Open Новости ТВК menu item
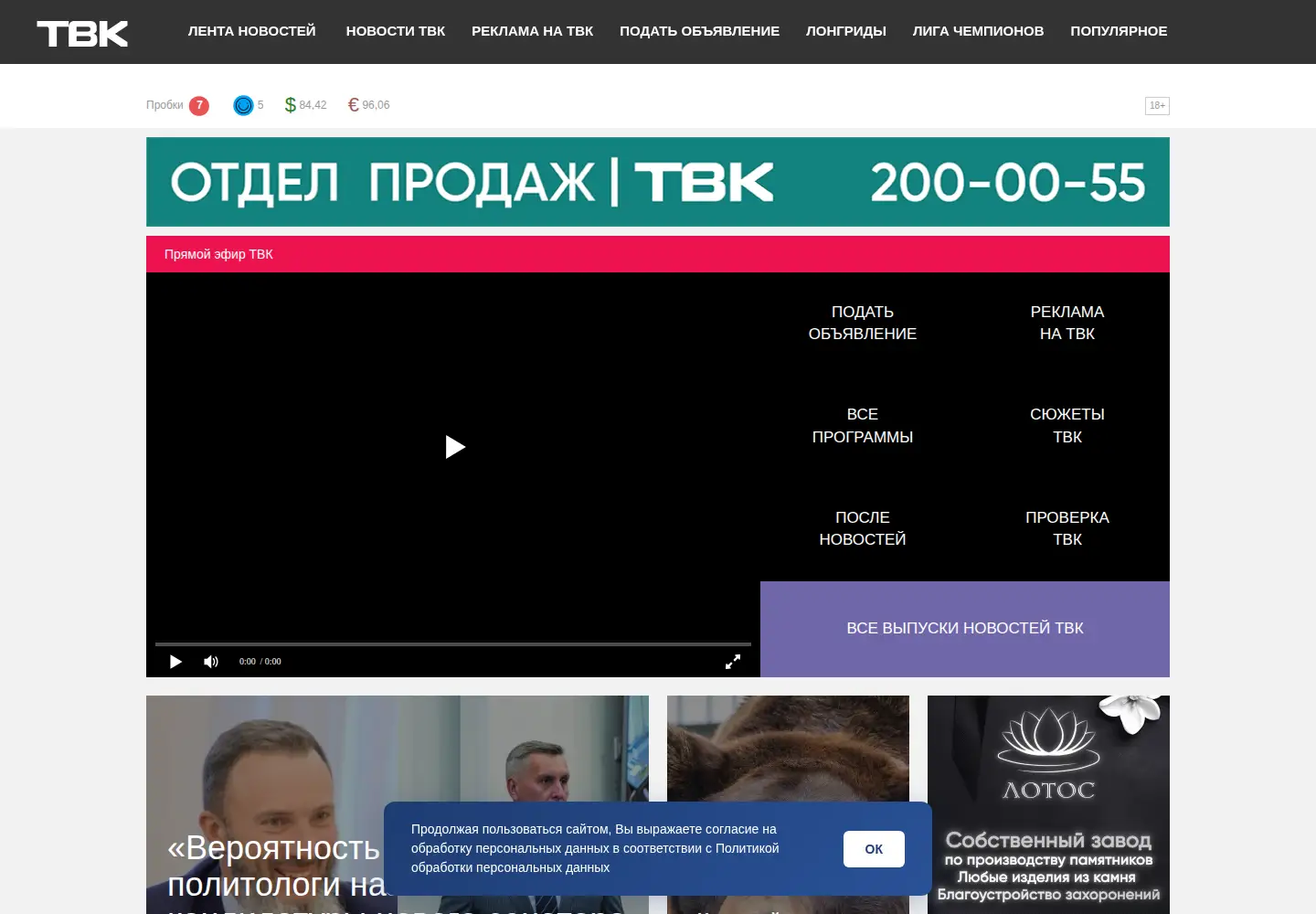 396,31
